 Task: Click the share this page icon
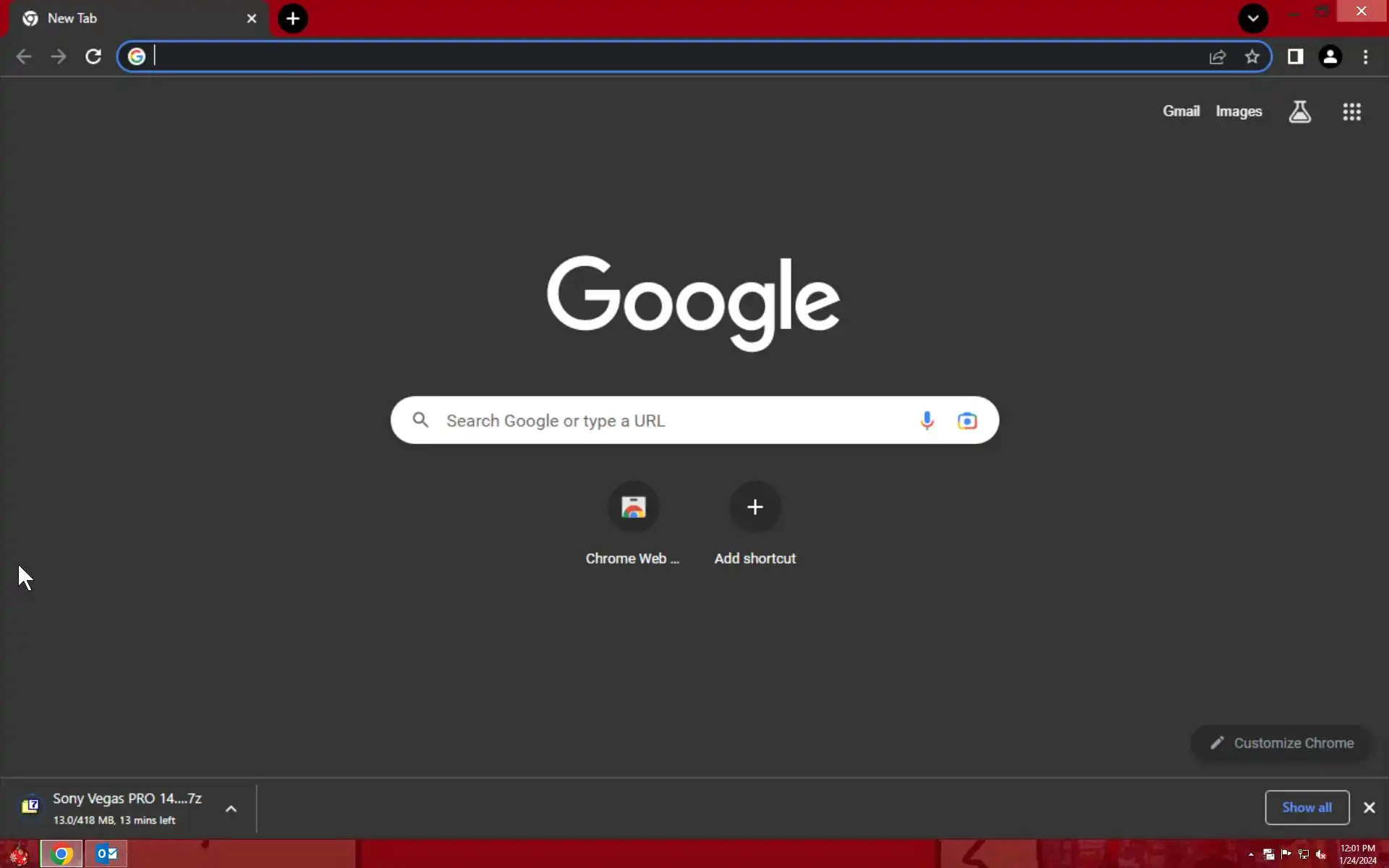click(1218, 56)
